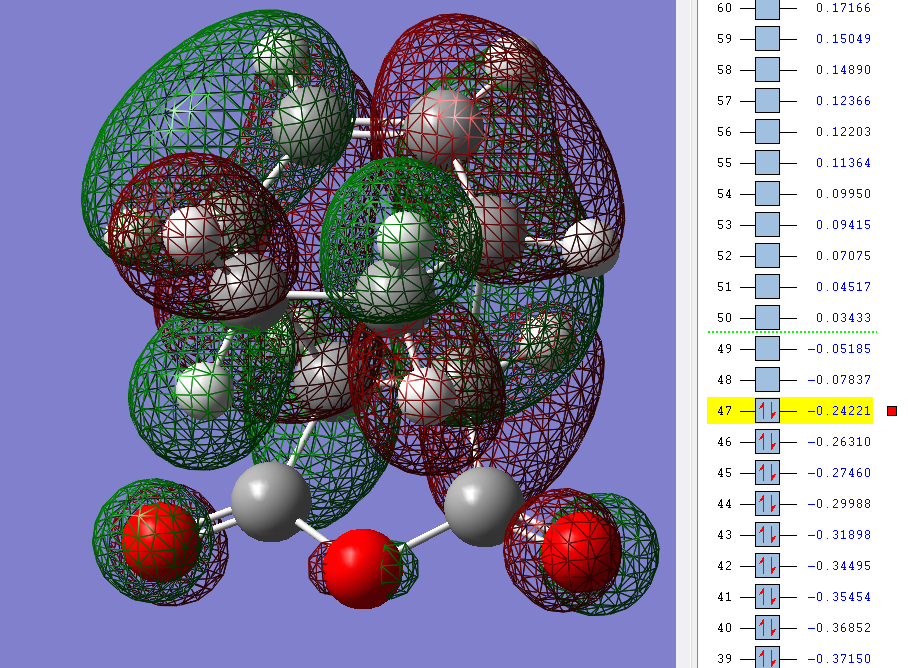The image size is (908, 668).
Task: Click orbital number label 47
Action: point(724,411)
